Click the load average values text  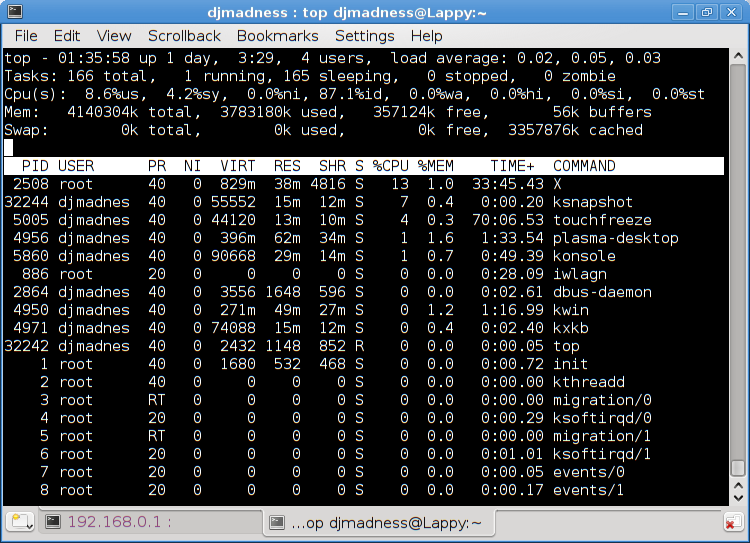589,58
